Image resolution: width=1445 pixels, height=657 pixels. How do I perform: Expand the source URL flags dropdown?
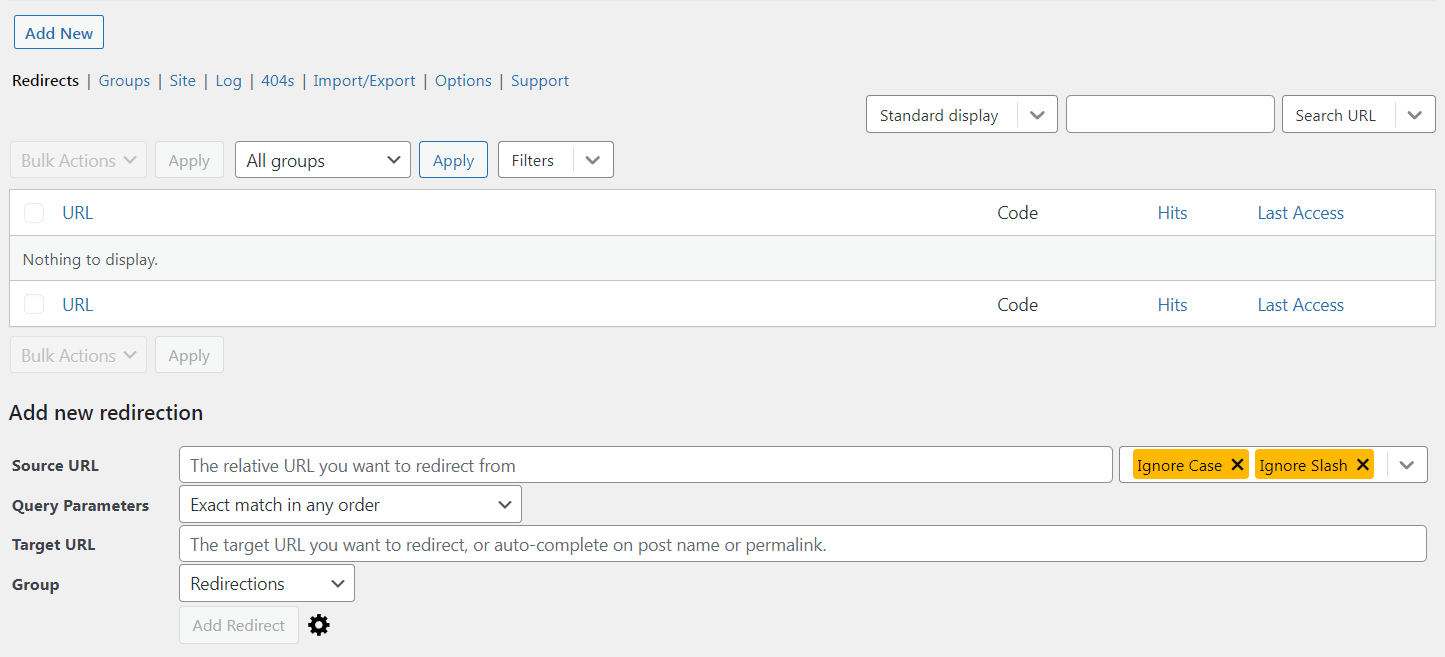tap(1406, 464)
